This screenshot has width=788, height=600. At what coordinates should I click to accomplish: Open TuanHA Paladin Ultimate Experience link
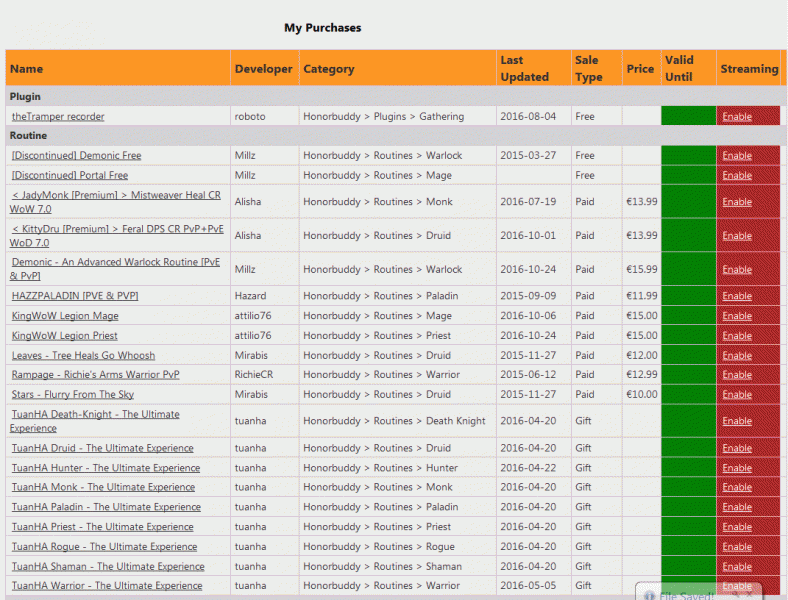pos(106,507)
